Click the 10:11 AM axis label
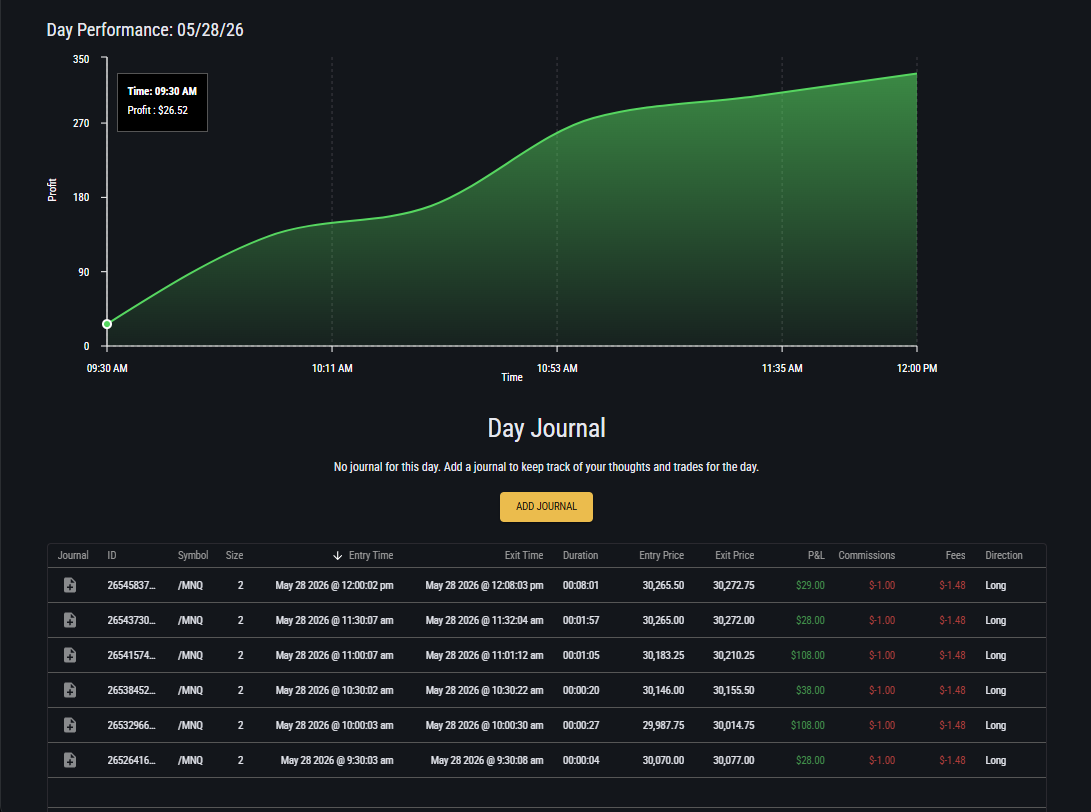The width and height of the screenshot is (1091, 812). pyautogui.click(x=332, y=368)
